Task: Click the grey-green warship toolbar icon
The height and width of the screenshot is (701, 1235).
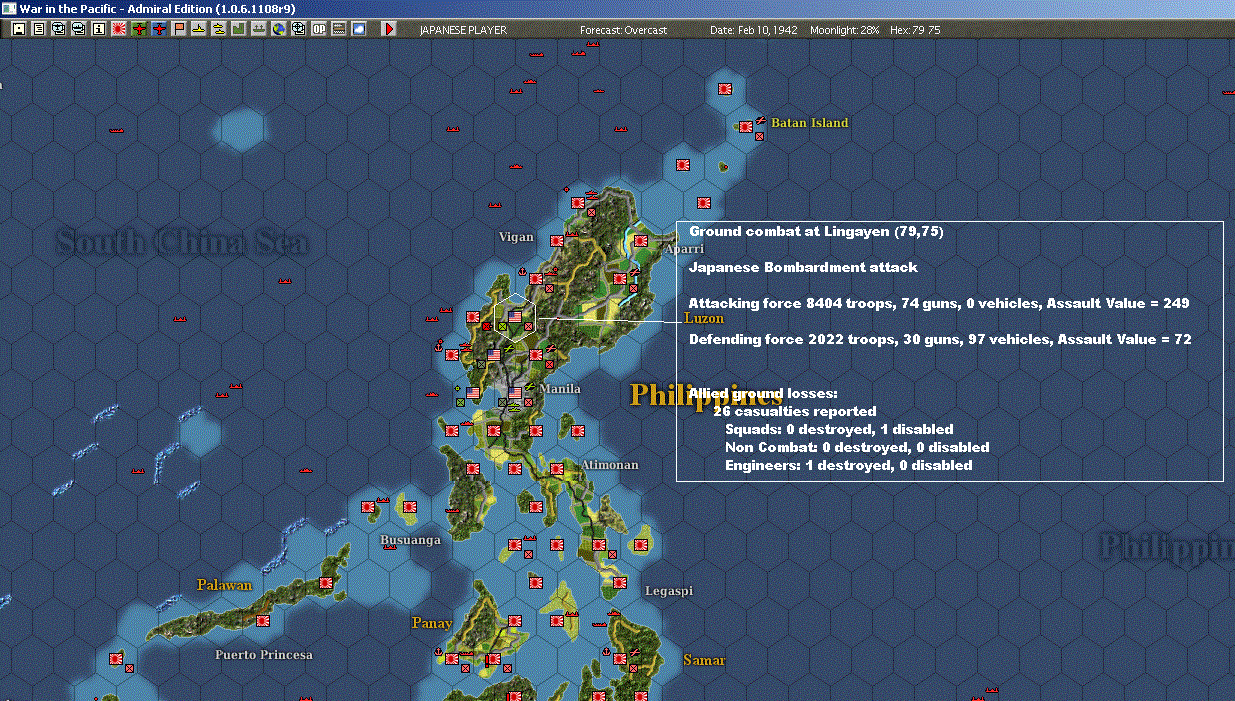Action: [259, 29]
